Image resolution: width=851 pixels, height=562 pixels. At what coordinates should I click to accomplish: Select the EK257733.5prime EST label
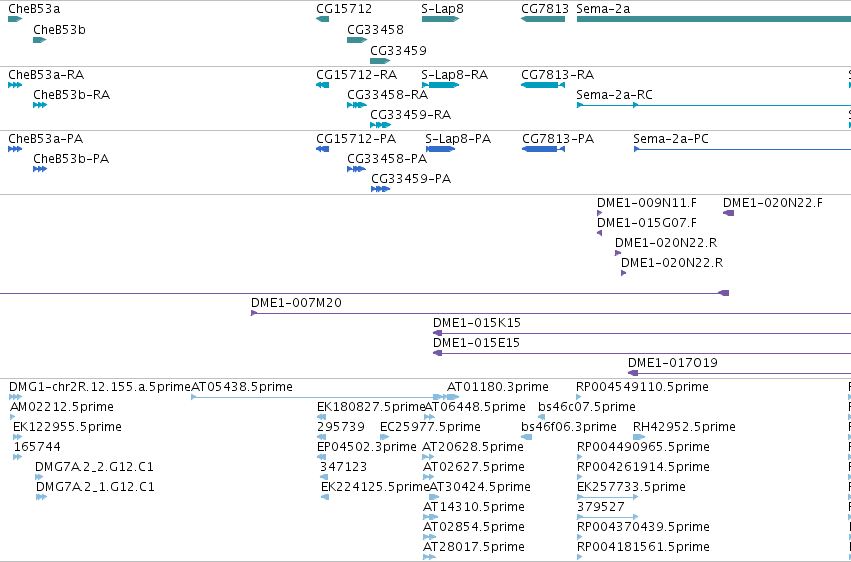coord(631,488)
